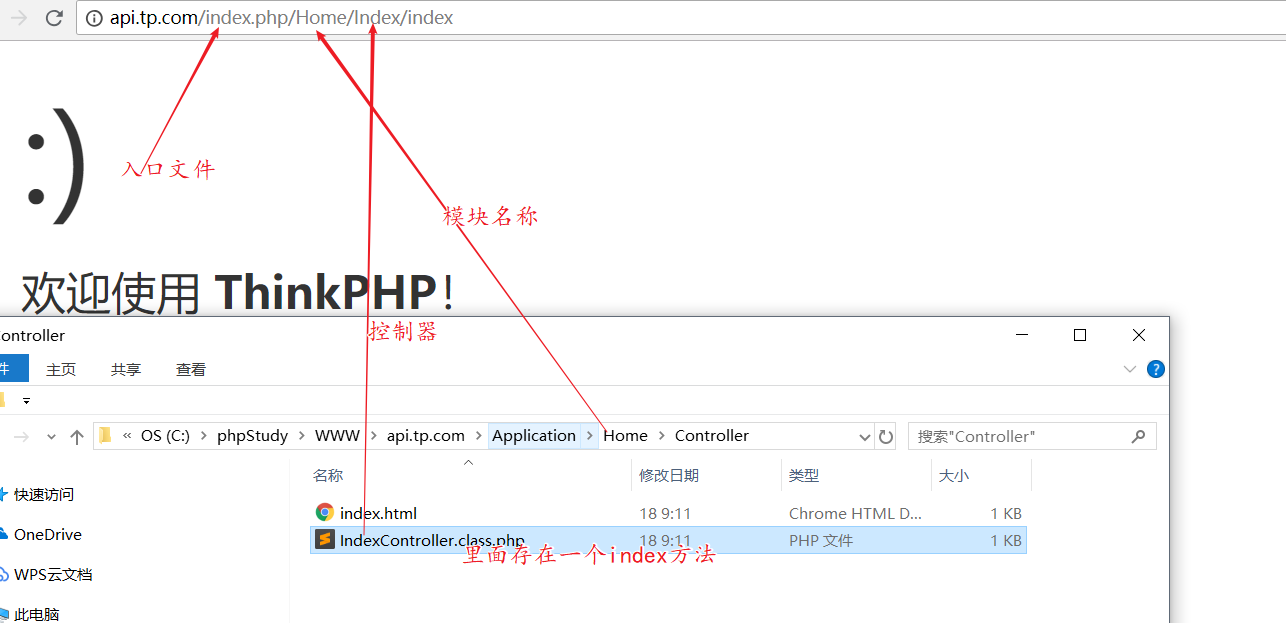Expand the chevron after api.tp.com breadcrumb

pos(478,436)
